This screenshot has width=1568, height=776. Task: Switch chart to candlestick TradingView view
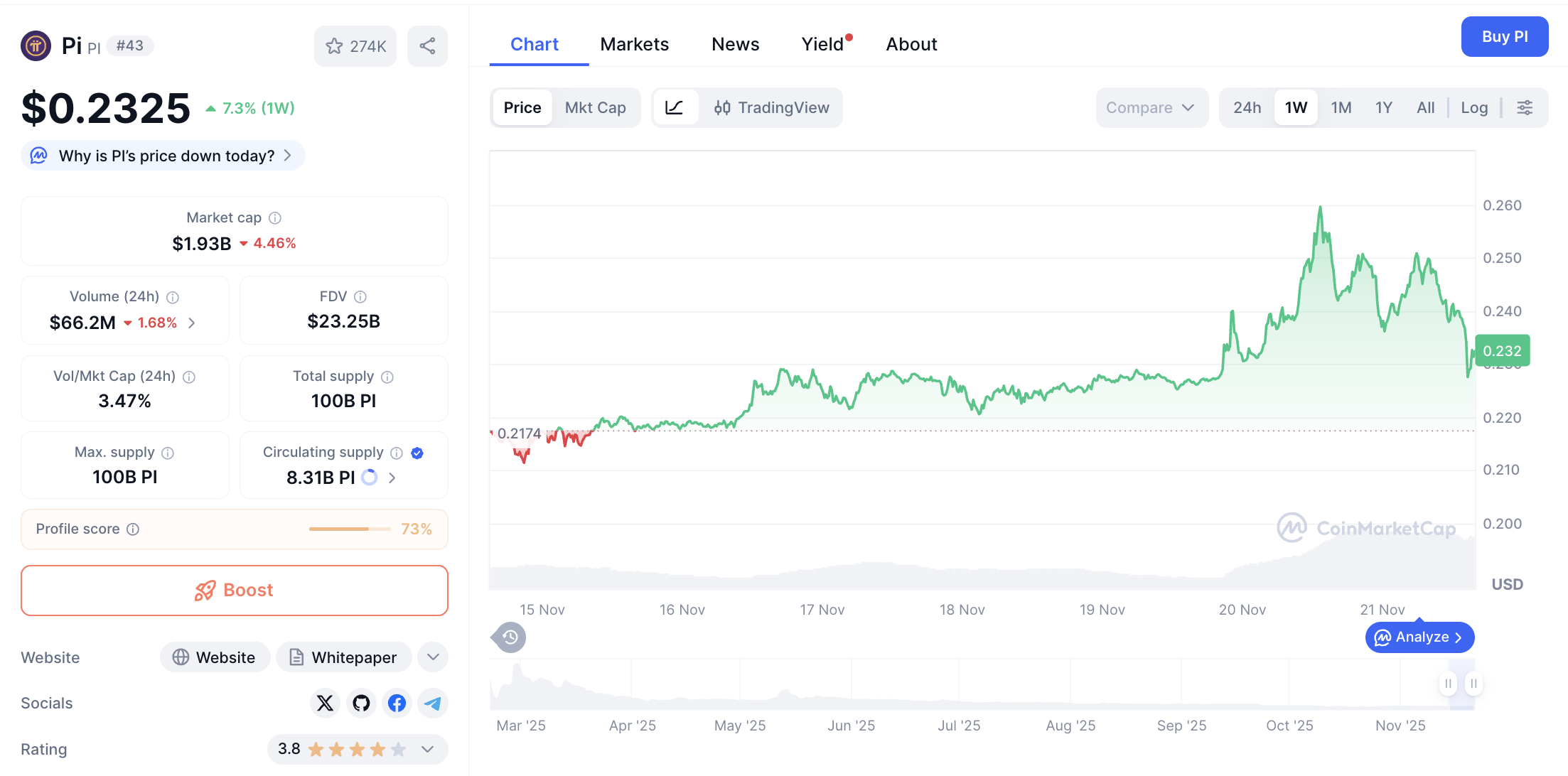[x=771, y=107]
